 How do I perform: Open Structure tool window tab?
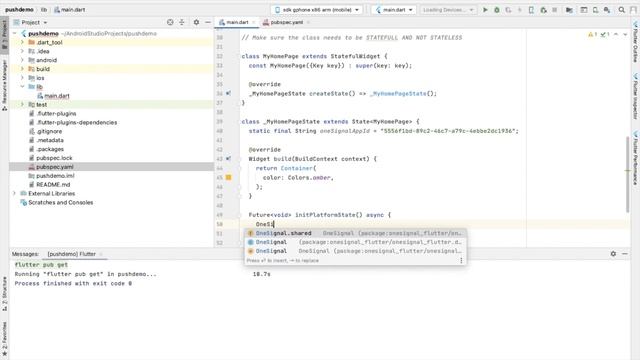4,294
